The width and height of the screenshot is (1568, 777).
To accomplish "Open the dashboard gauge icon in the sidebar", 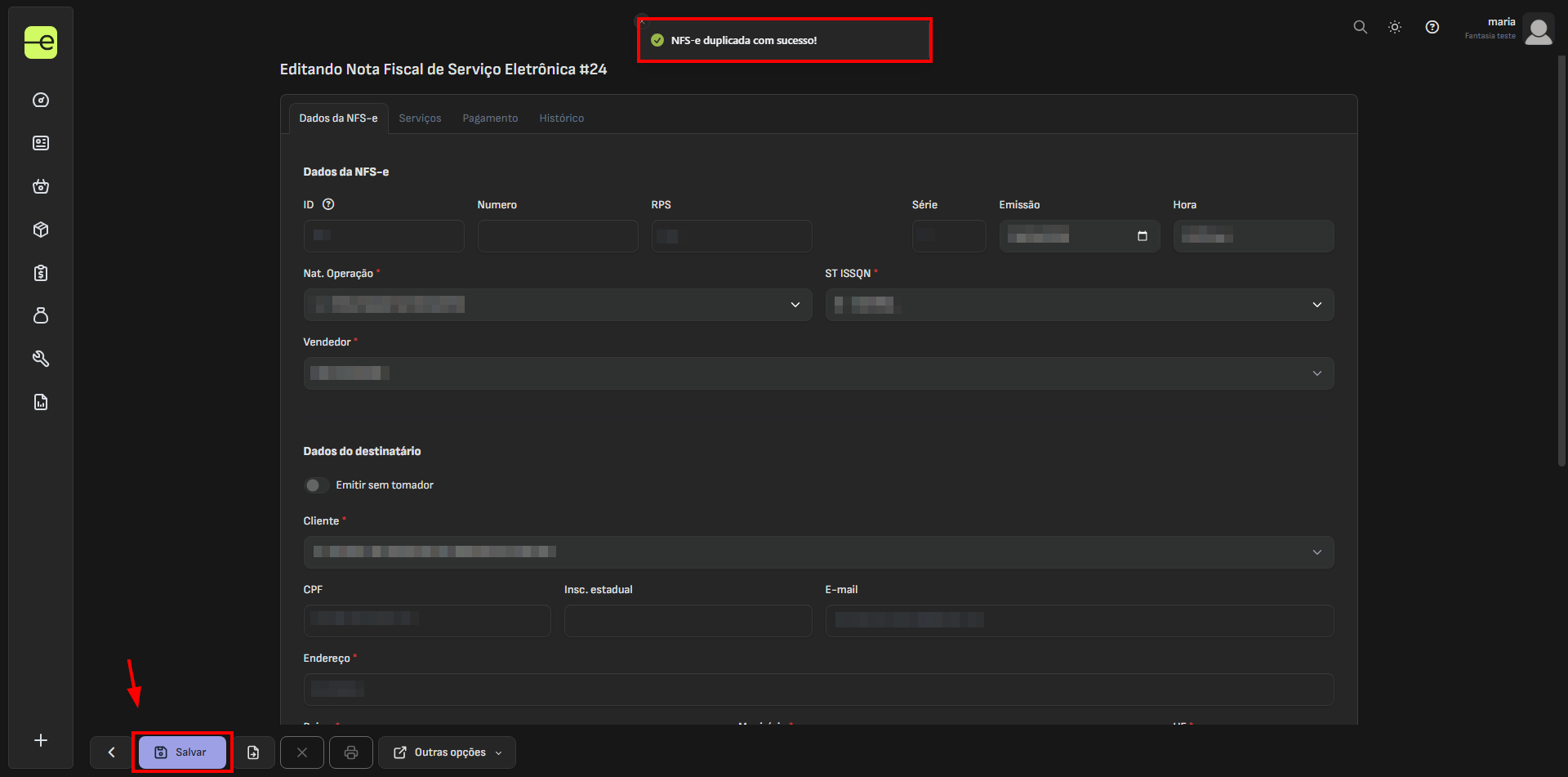I will (41, 100).
